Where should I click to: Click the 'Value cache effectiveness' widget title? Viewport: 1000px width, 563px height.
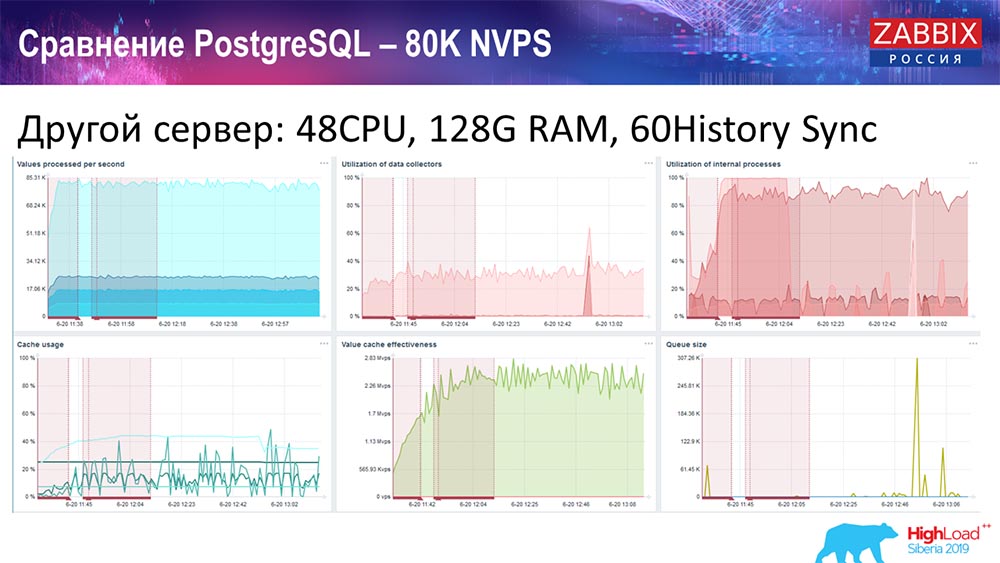[x=389, y=344]
